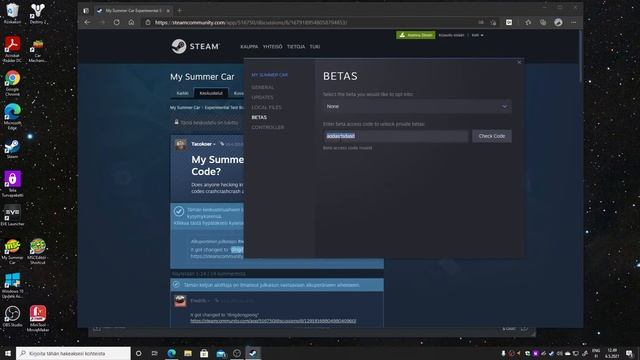The width and height of the screenshot is (640, 360).
Task: Open KAUPPA in the Steam menu
Action: 249,47
